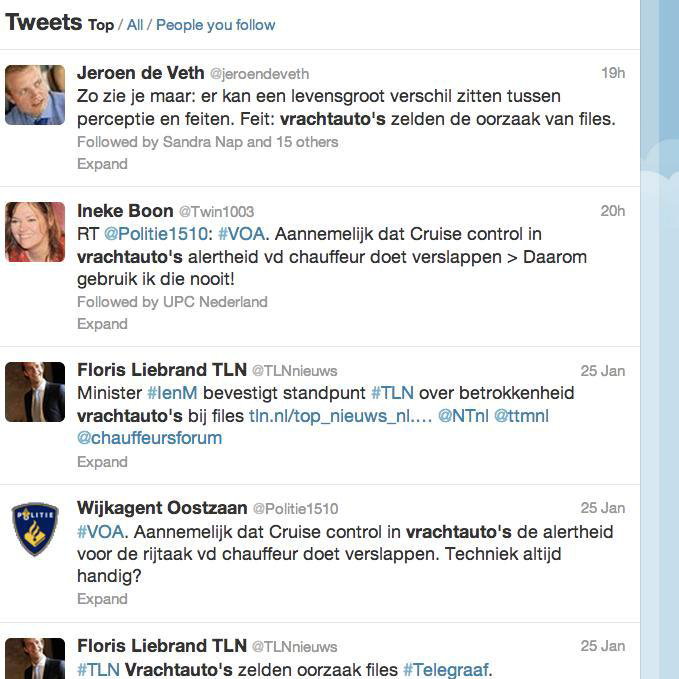679x679 pixels.
Task: Open the @ttmnl mention
Action: [521, 416]
